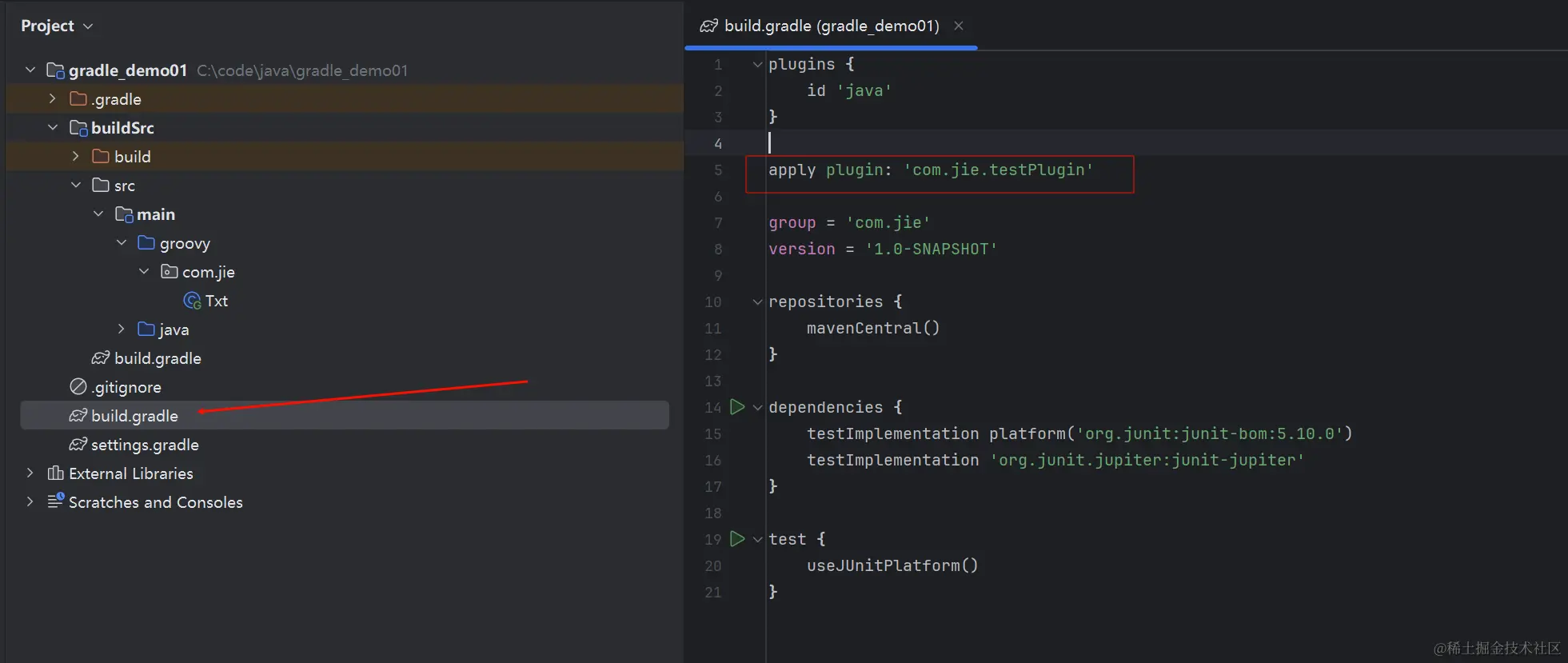
Task: Collapse the com.jie package
Action: (x=144, y=272)
